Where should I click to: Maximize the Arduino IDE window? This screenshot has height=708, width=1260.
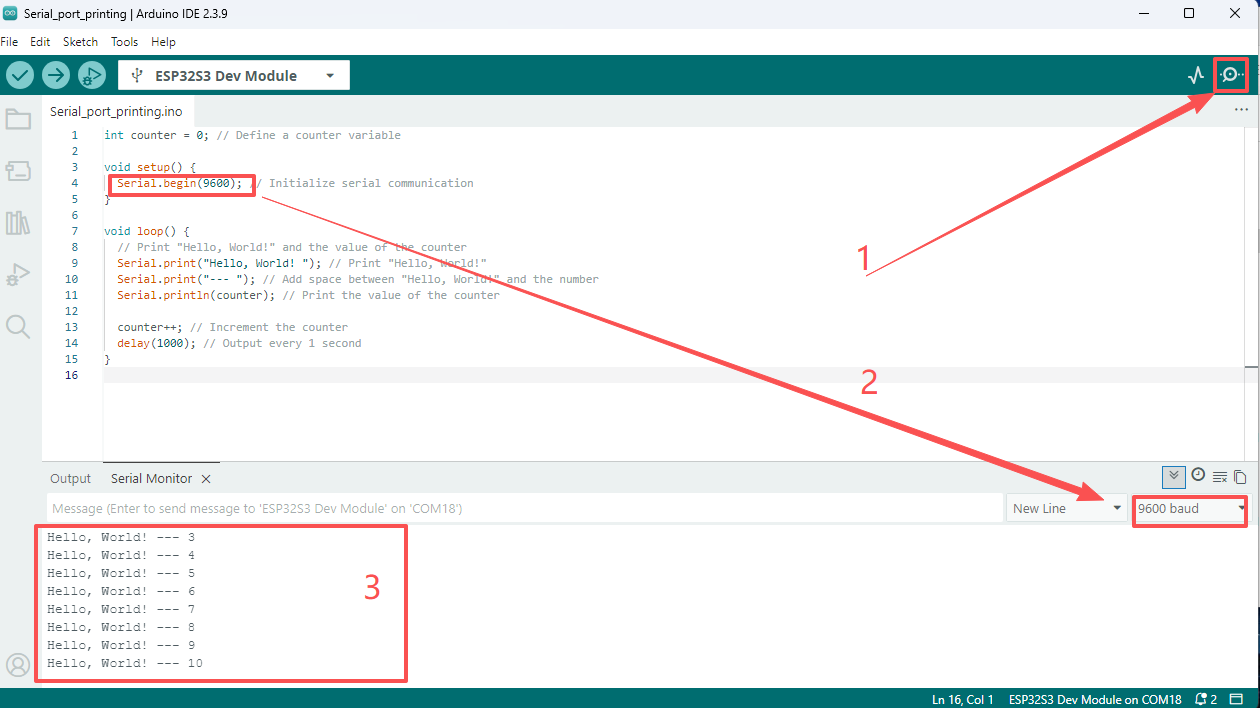[x=1189, y=13]
